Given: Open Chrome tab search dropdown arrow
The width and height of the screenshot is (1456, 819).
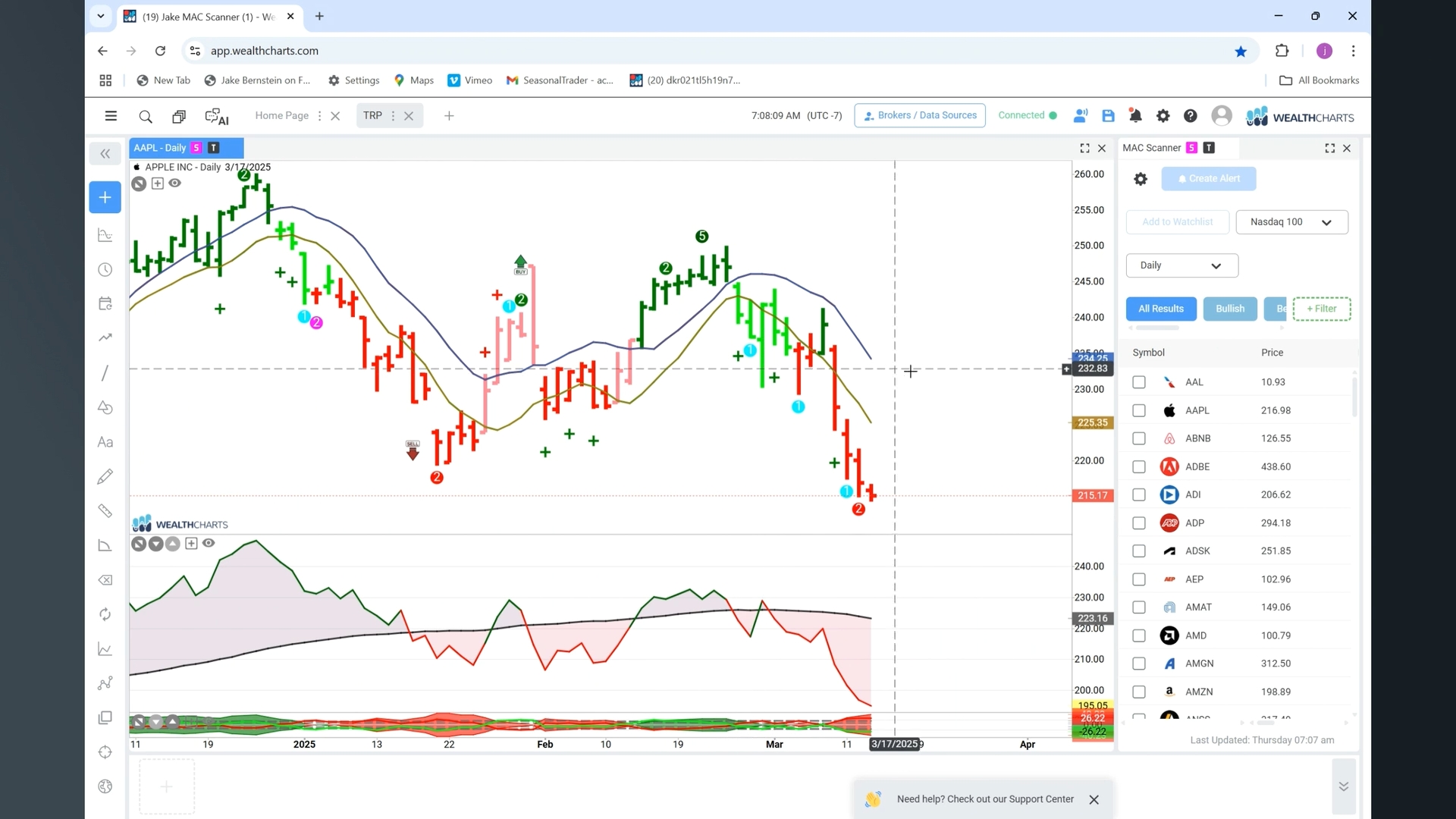Looking at the screenshot, I should click(100, 16).
